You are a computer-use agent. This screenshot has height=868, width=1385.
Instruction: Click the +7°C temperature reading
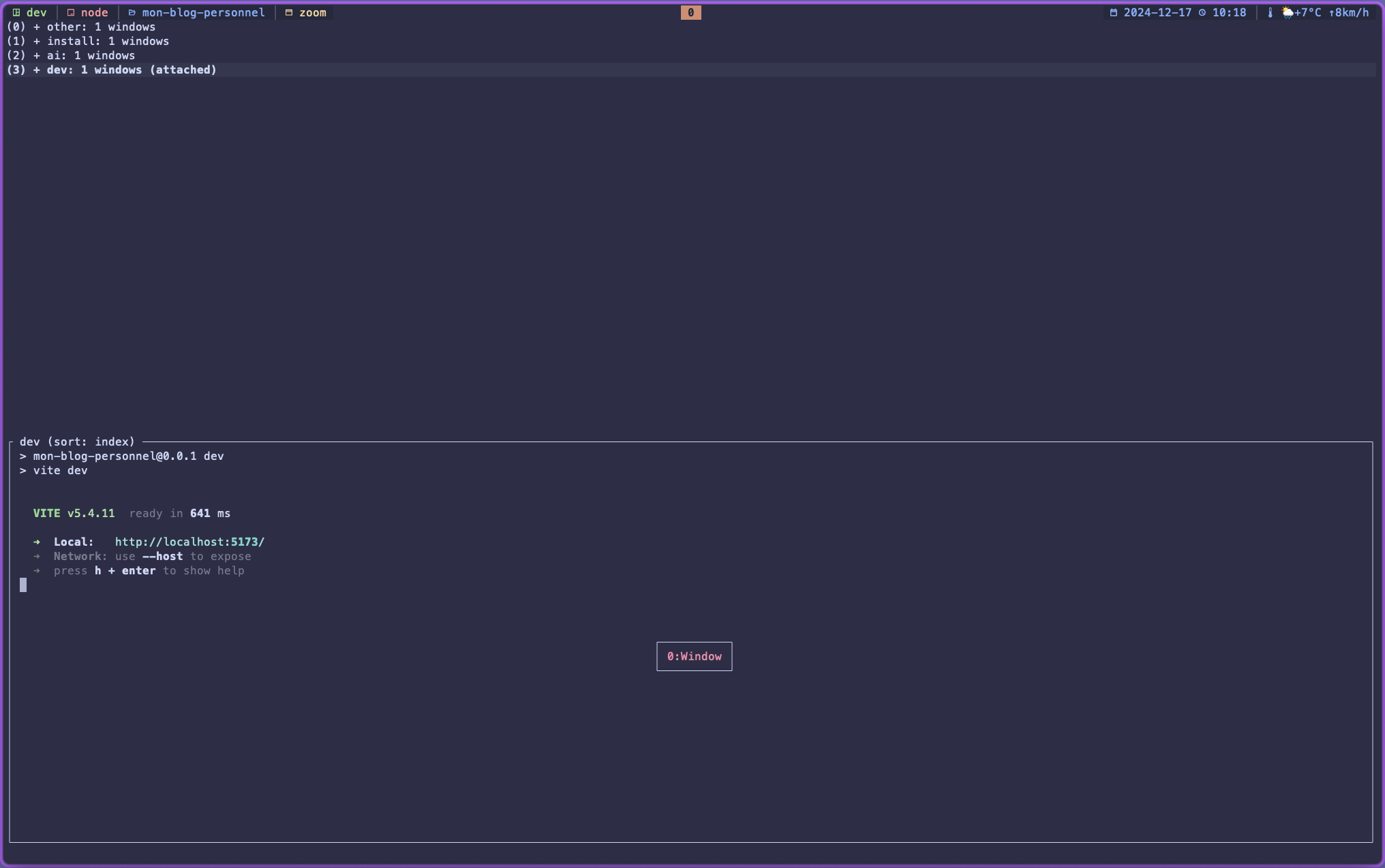(1308, 12)
